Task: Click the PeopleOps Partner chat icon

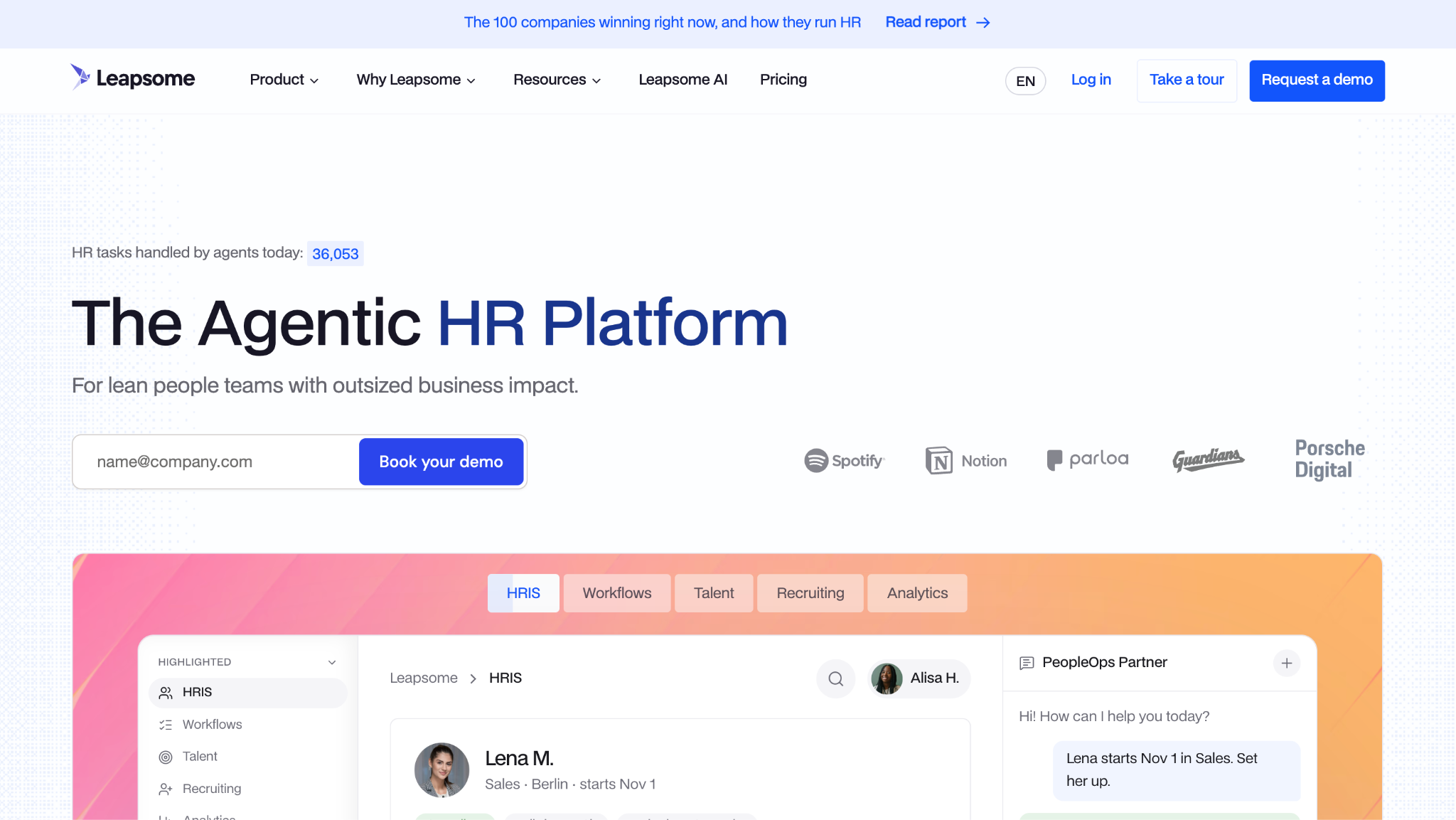Action: [x=1027, y=663]
